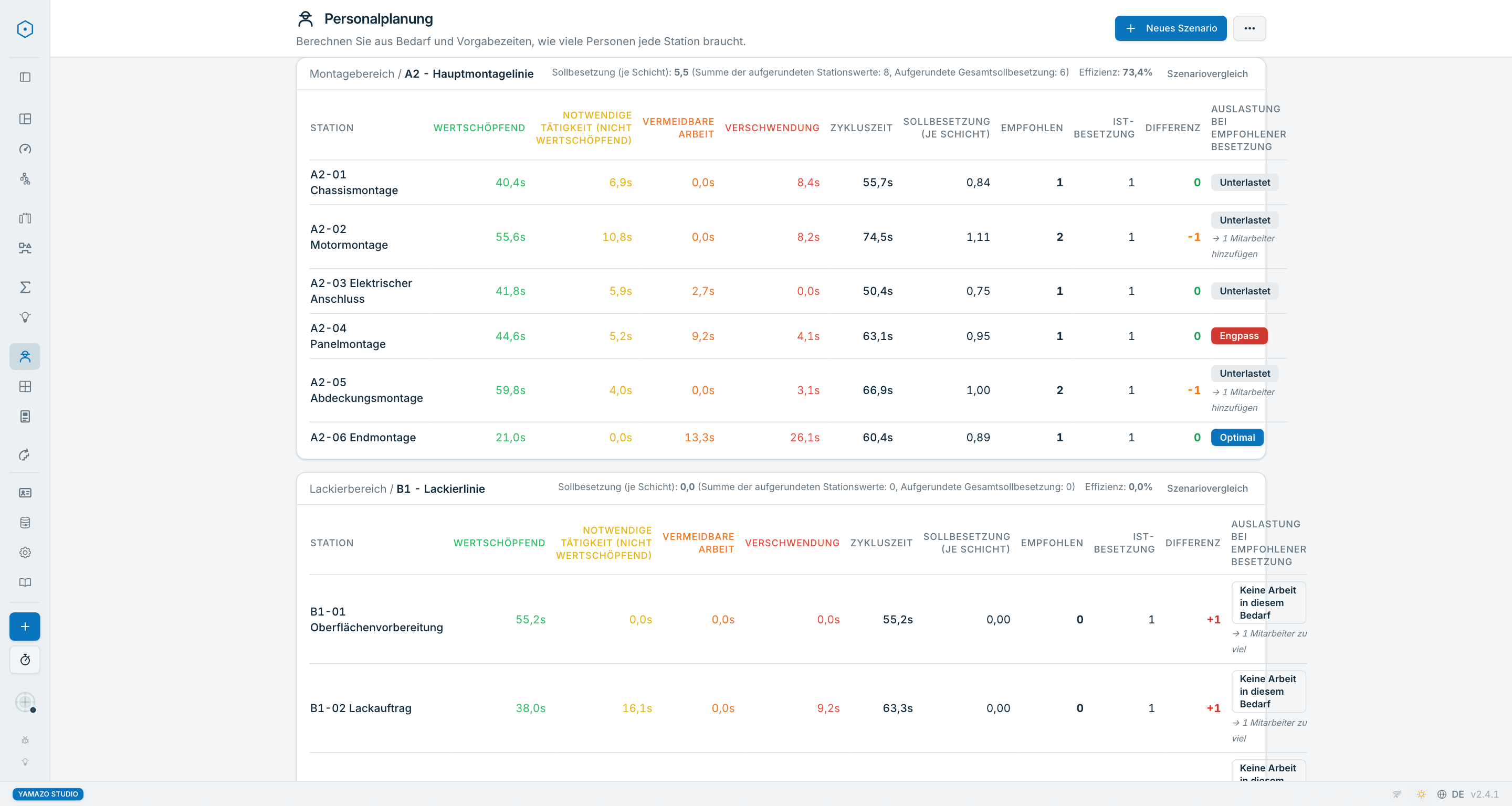Click the stopwatch timer button in sidebar

[x=25, y=660]
